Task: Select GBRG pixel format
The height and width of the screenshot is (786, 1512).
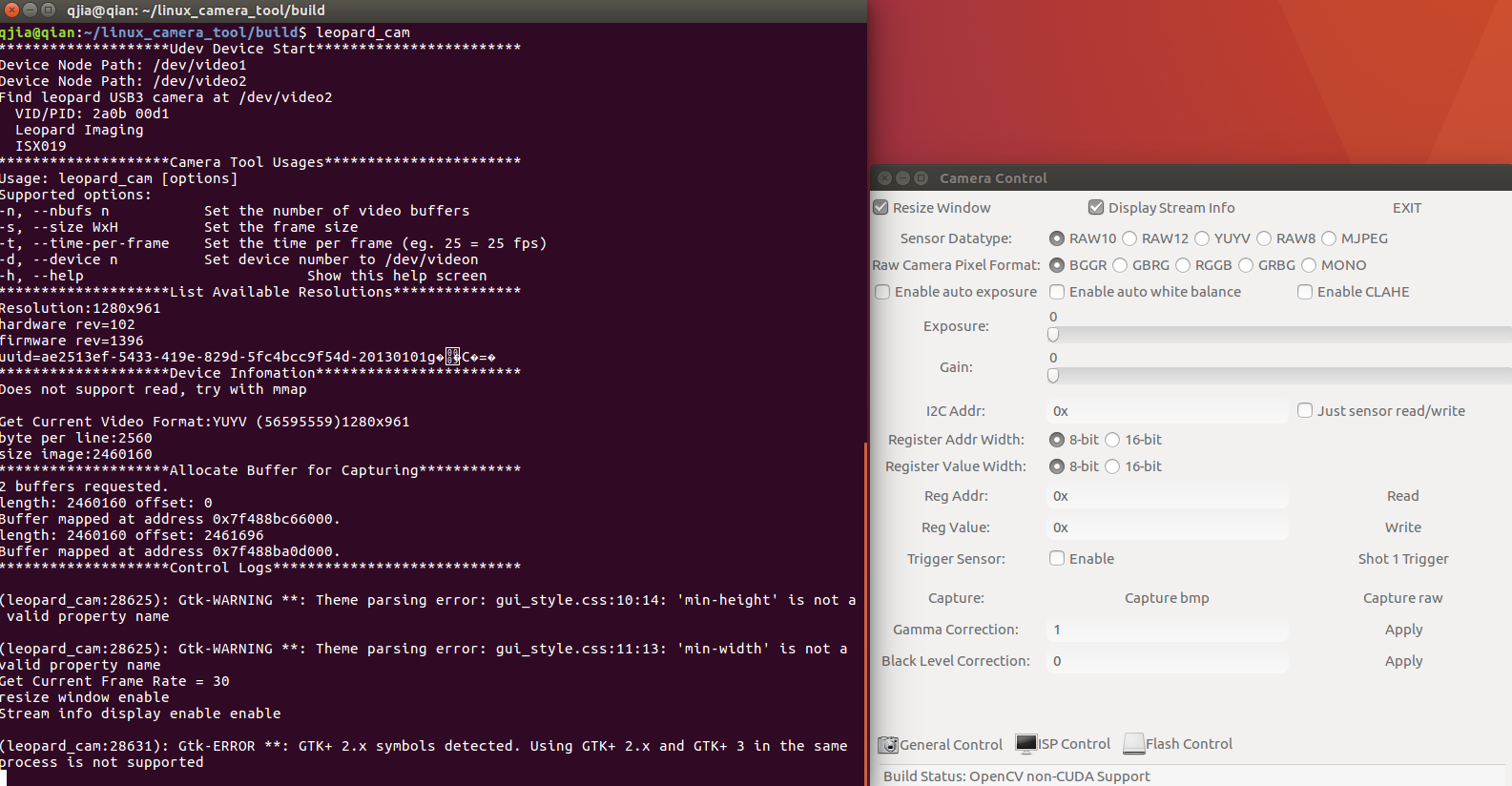Action: coord(1120,265)
